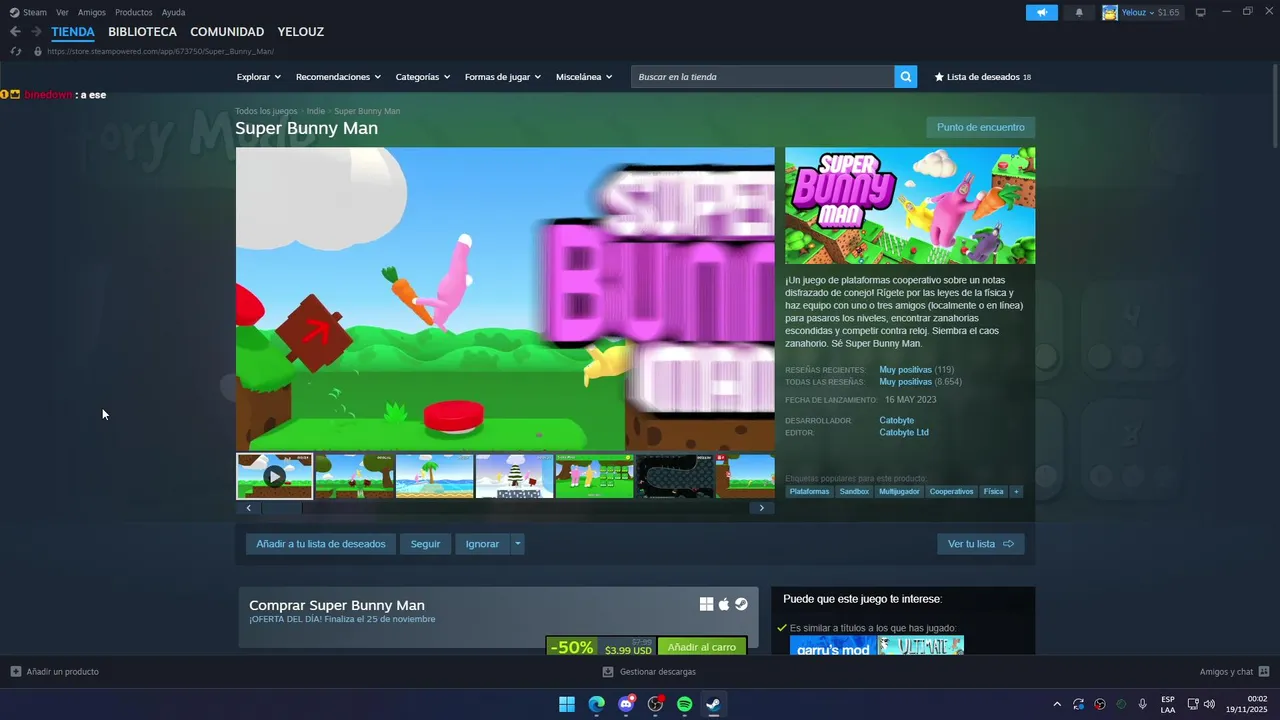Screen dimensions: 1280x720
Task: Click the volume tray icon
Action: click(1209, 704)
